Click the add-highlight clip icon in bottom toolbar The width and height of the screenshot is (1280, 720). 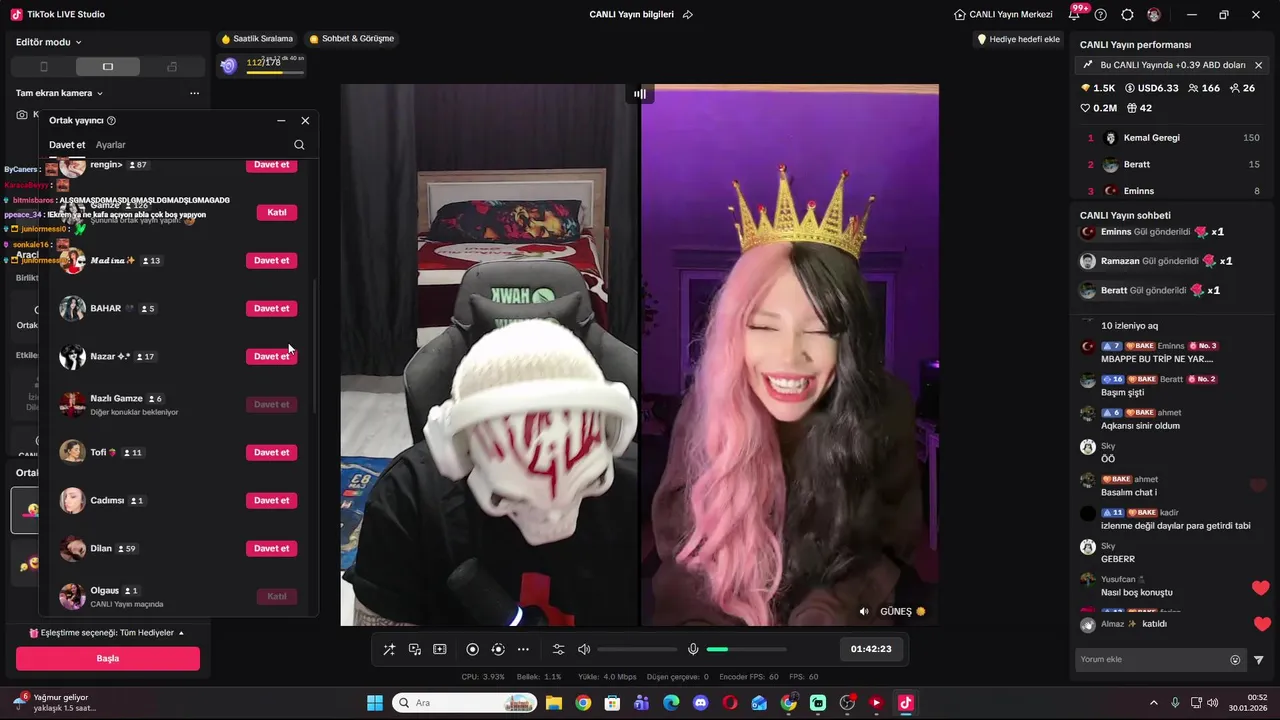439,649
